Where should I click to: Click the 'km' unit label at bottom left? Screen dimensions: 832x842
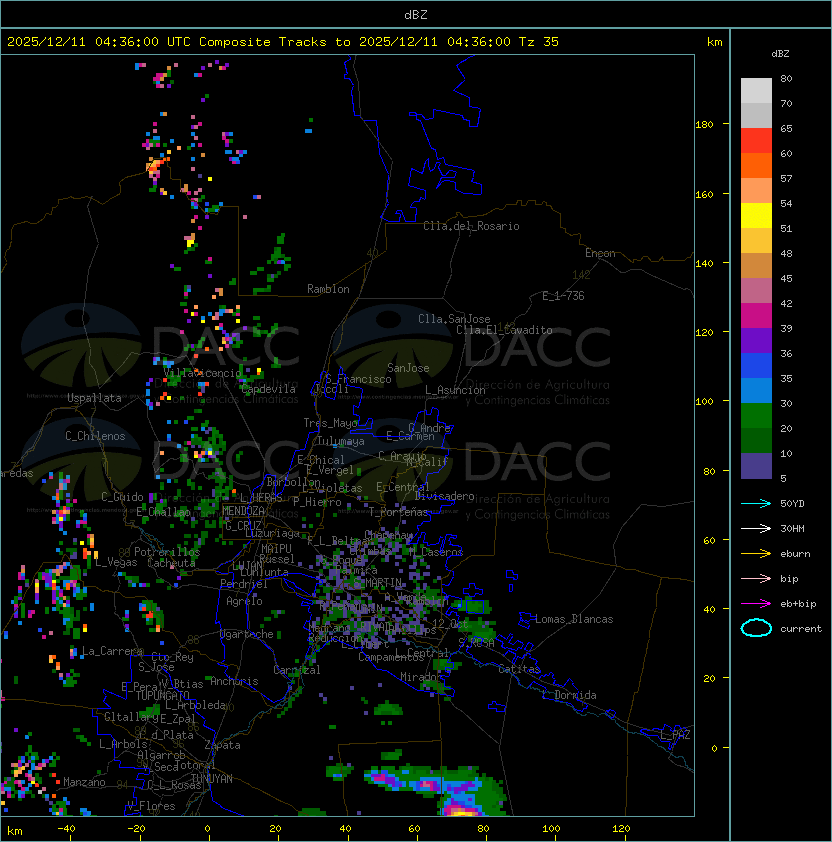pos(15,831)
